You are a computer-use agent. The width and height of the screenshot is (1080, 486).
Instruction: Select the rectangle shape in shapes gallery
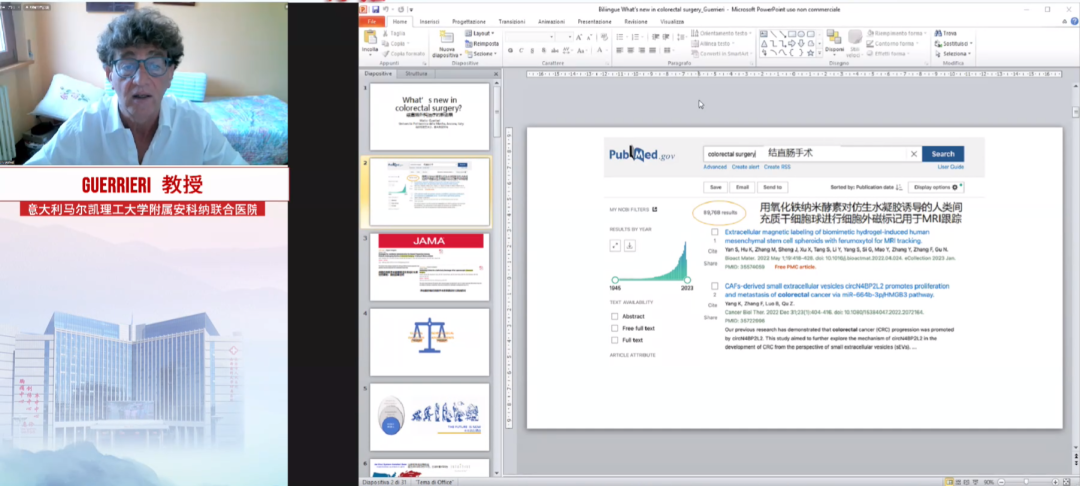click(x=792, y=34)
